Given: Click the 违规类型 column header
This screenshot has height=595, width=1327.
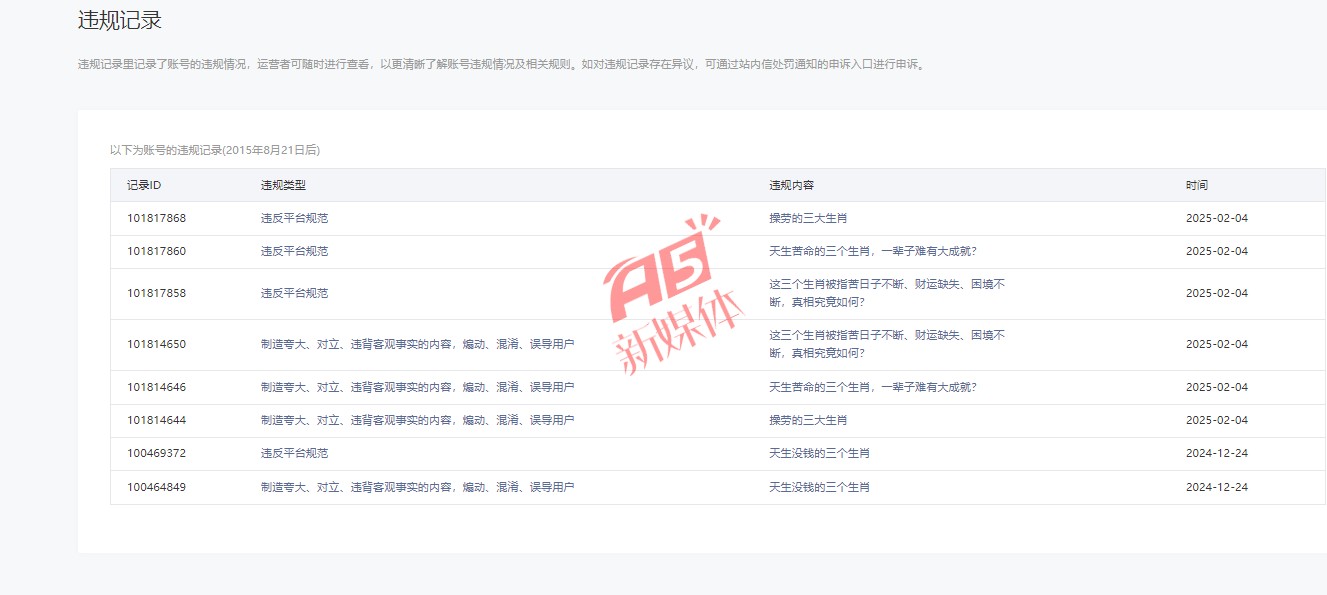Looking at the screenshot, I should (283, 185).
